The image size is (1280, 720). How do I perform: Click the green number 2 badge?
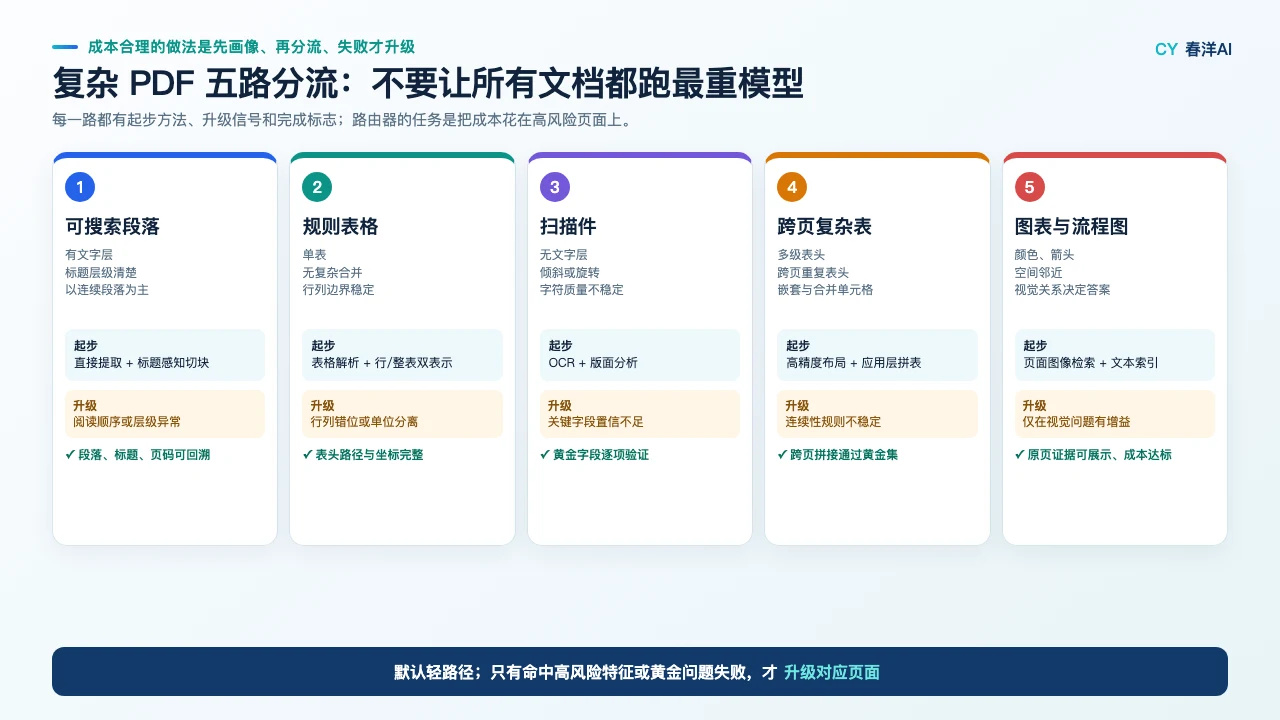[x=317, y=187]
